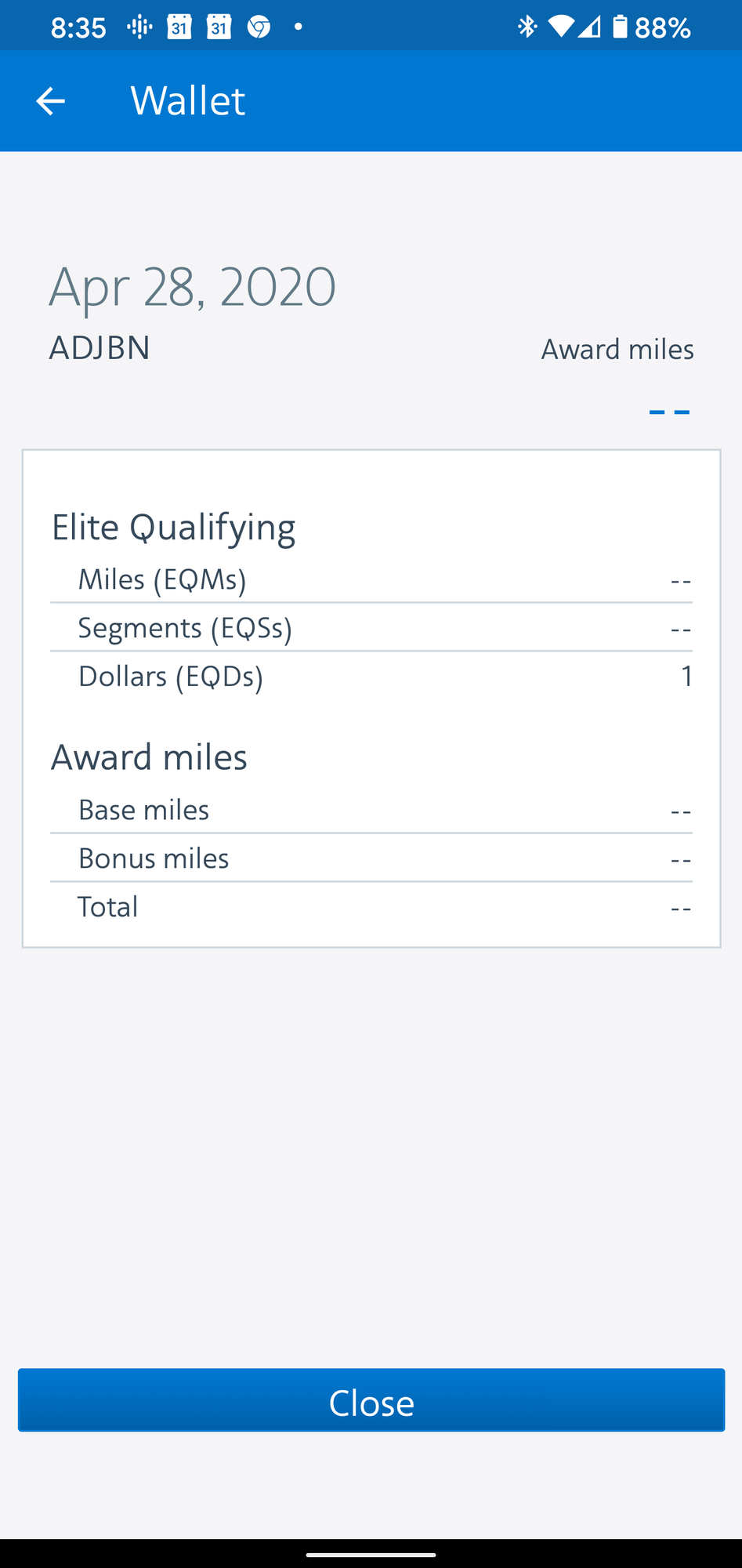
Task: Select the Miles (EQMs) row
Action: click(x=371, y=579)
